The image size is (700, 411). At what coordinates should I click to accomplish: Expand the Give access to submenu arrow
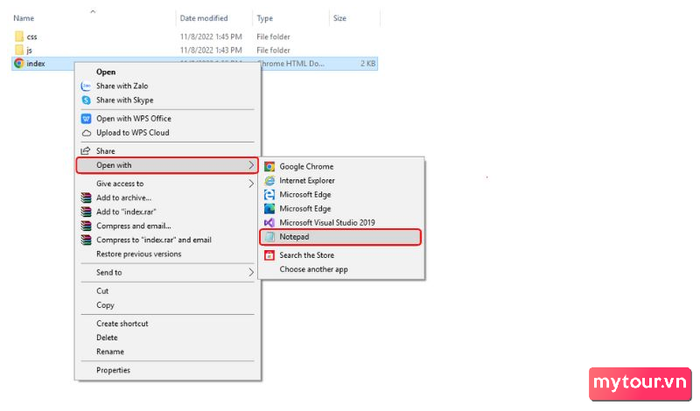coord(251,183)
